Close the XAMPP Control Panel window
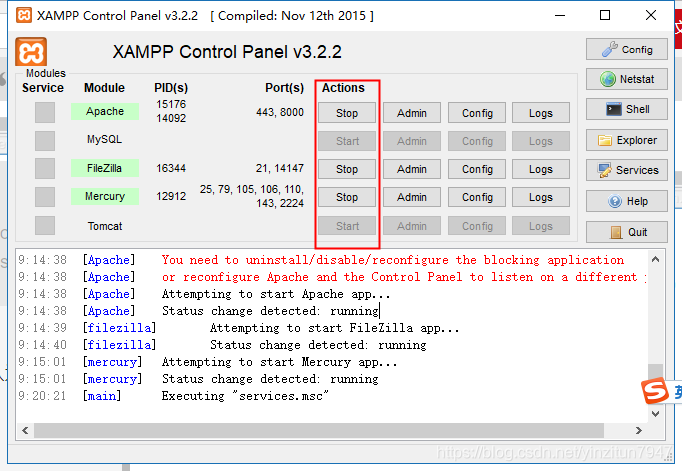This screenshot has width=682, height=471. click(x=651, y=16)
